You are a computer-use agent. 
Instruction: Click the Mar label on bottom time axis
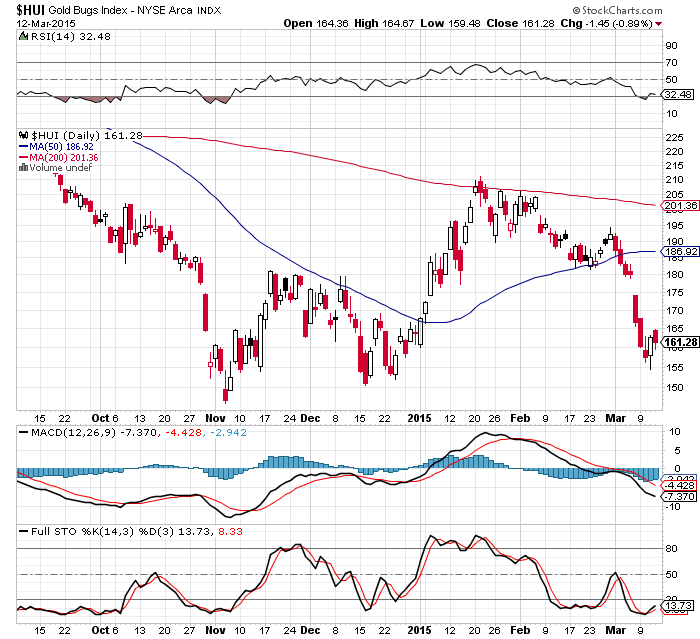pyautogui.click(x=615, y=630)
